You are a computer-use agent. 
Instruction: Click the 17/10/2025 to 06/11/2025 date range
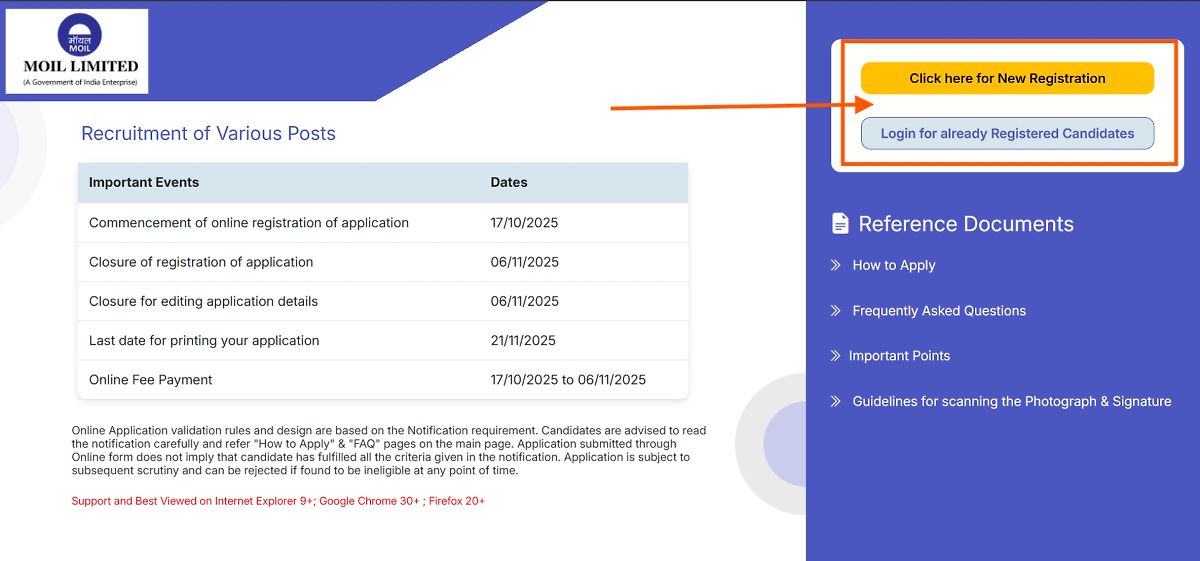(x=568, y=380)
